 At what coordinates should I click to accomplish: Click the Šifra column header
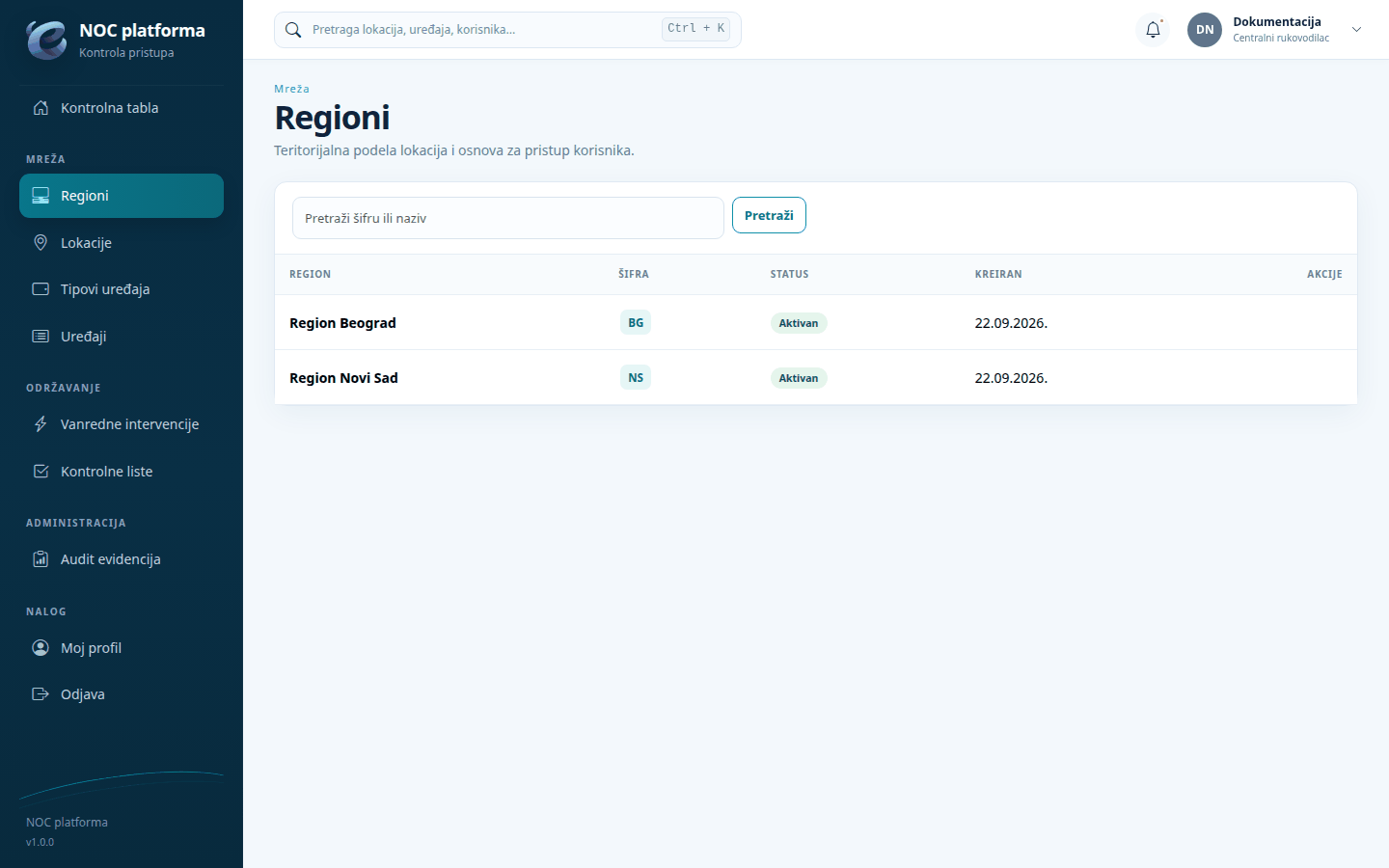634,274
